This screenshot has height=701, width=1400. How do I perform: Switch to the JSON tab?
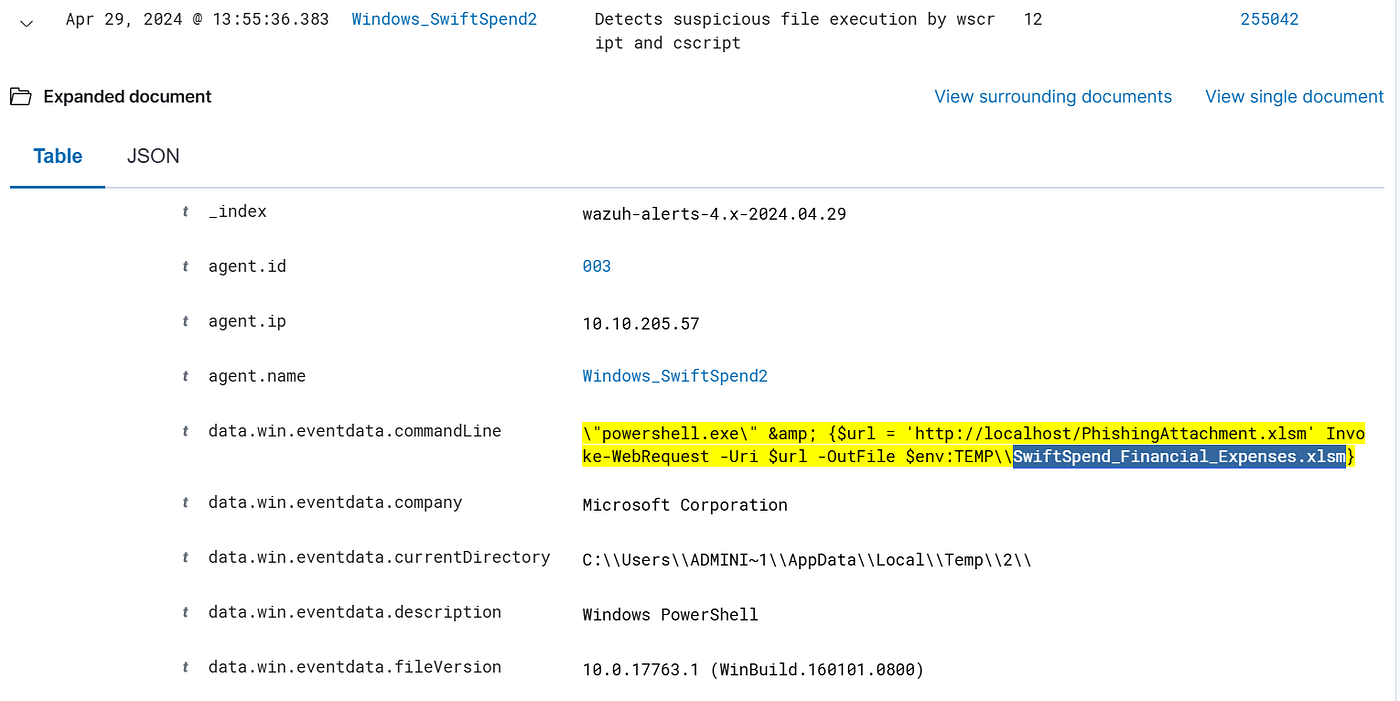pos(153,156)
